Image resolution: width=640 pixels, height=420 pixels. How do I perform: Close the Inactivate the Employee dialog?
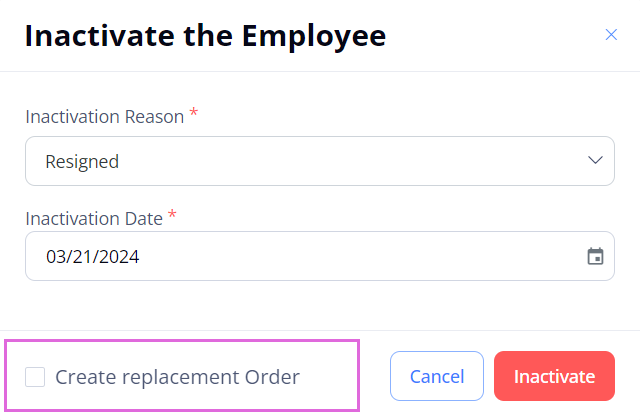[x=611, y=35]
